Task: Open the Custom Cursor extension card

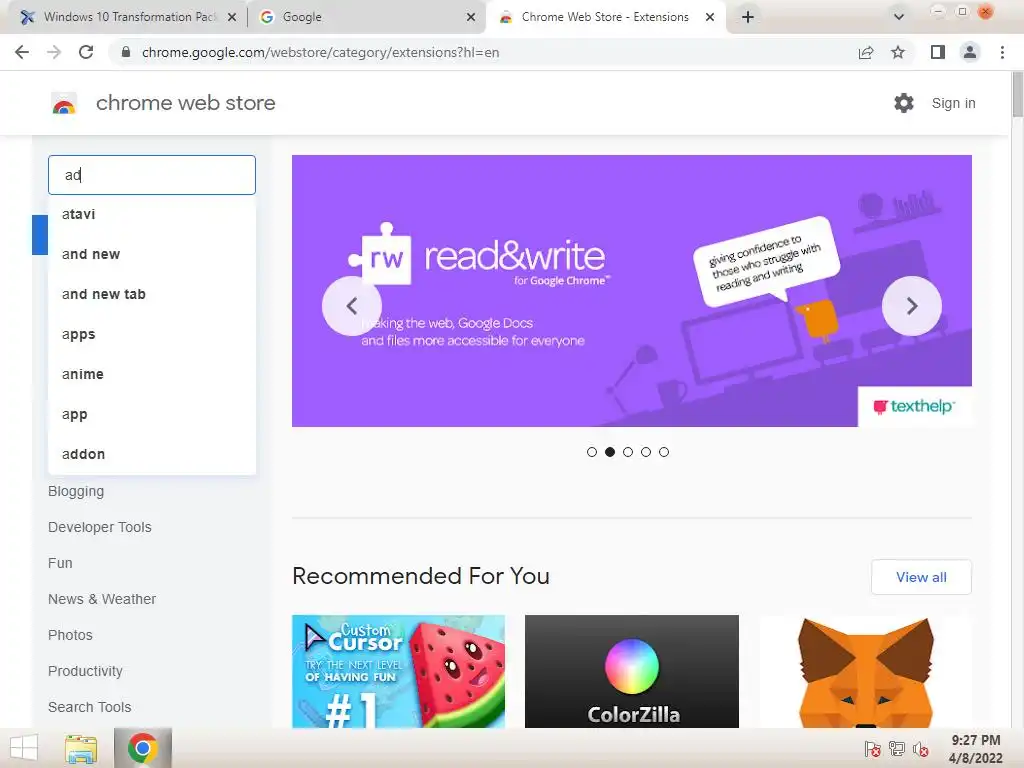Action: click(398, 671)
